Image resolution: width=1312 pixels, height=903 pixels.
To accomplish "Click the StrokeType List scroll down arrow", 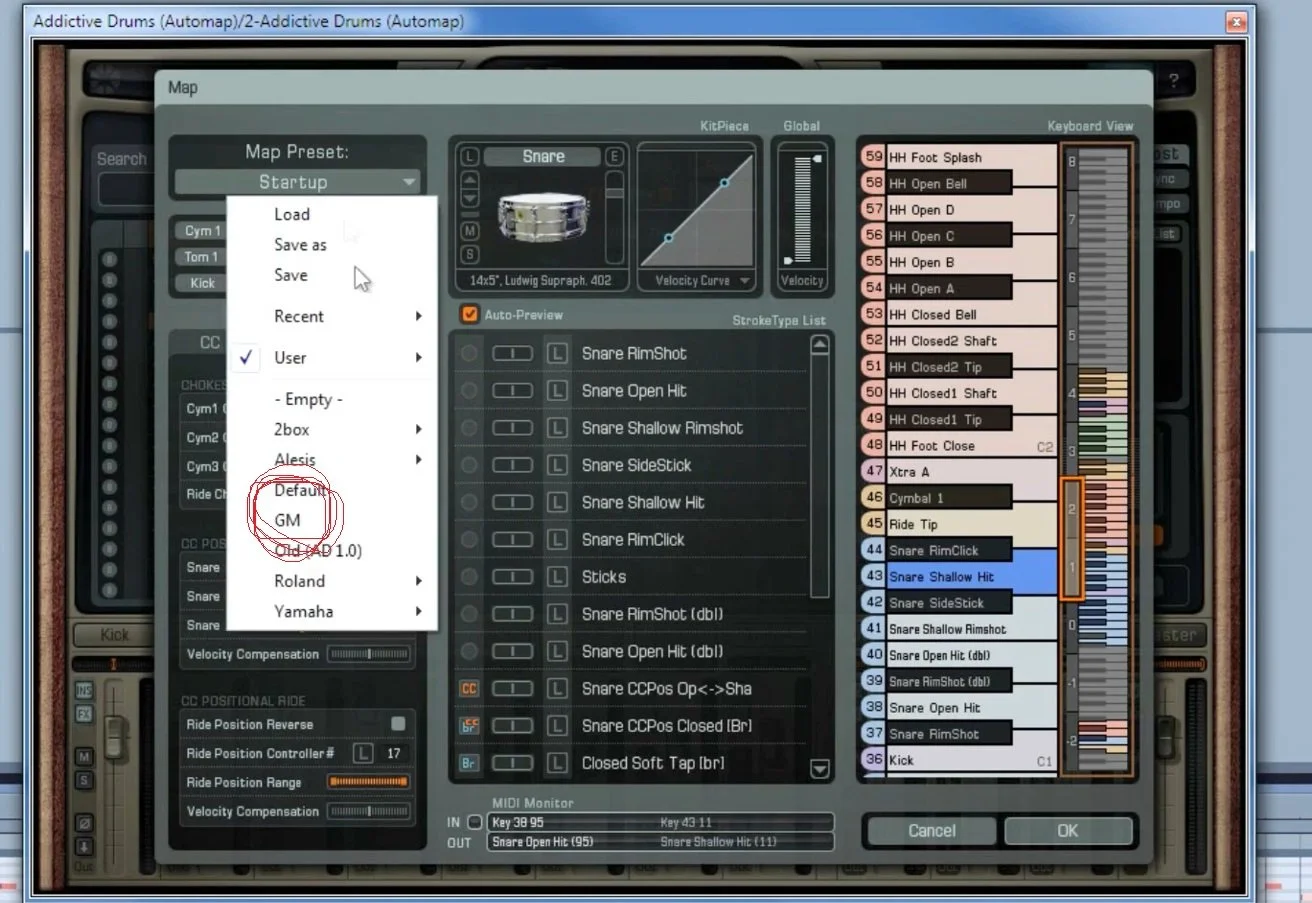I will pos(820,769).
